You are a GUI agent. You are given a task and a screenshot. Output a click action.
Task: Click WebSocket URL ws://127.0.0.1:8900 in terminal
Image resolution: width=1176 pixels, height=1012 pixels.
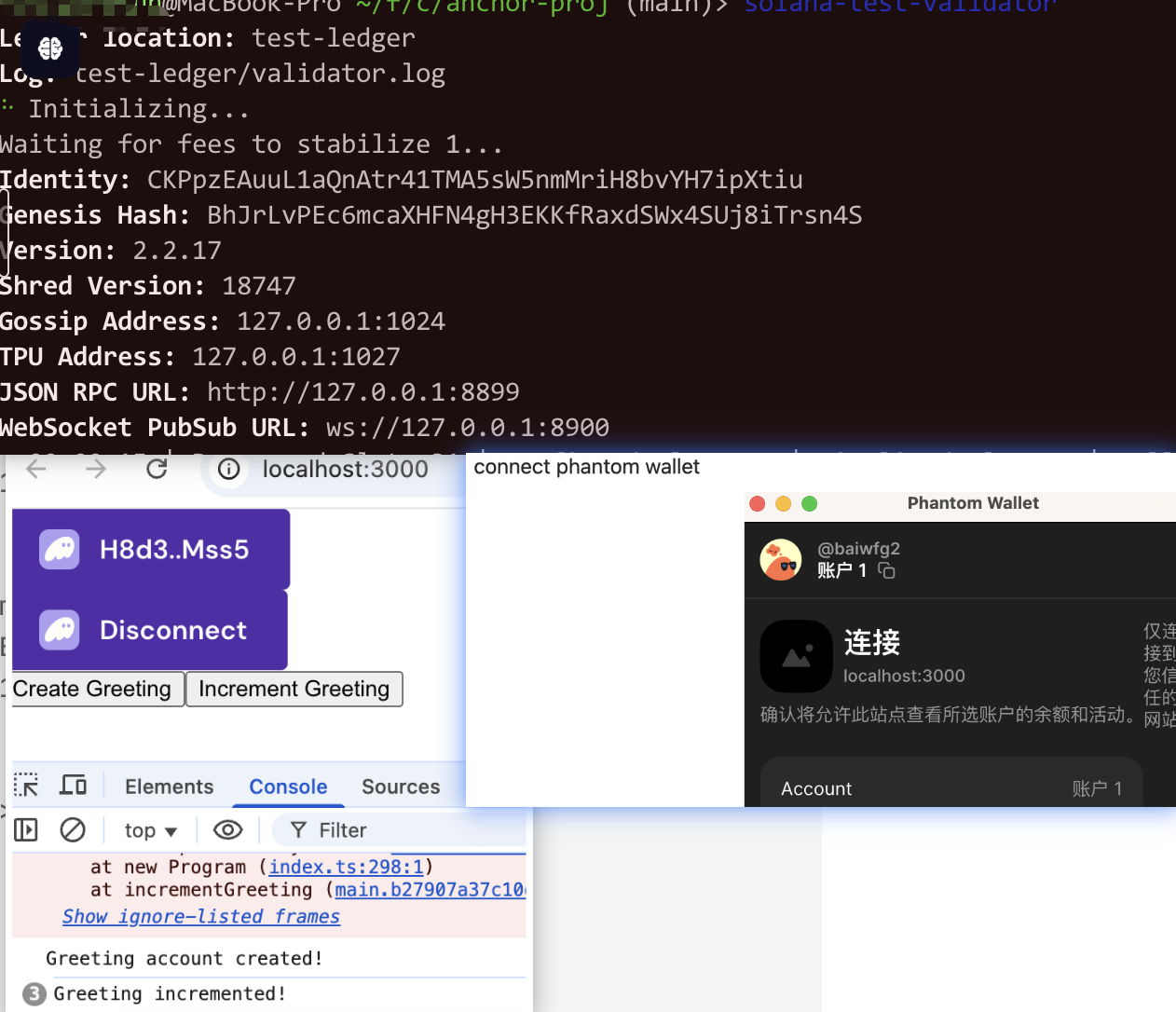(468, 428)
